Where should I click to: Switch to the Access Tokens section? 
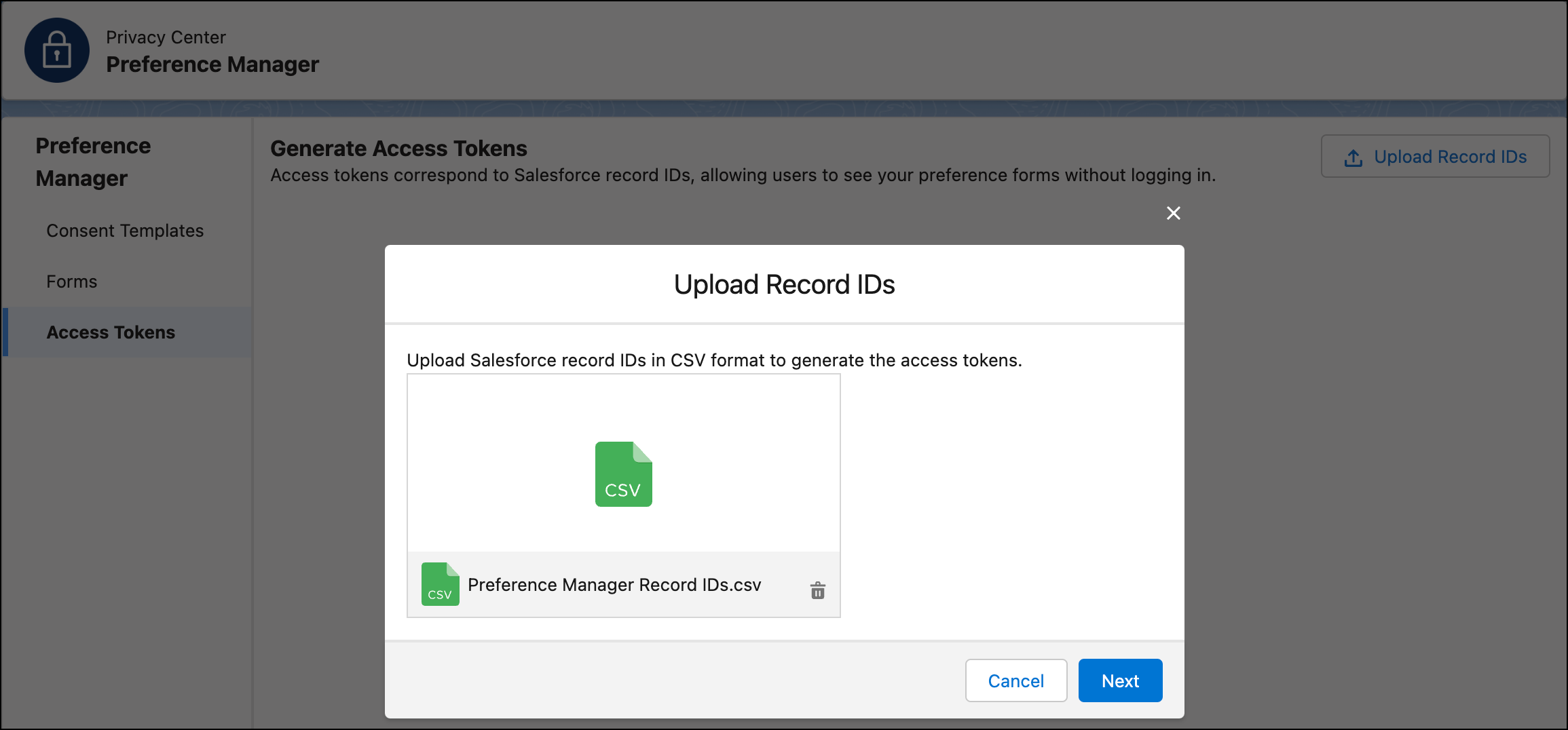tap(111, 332)
